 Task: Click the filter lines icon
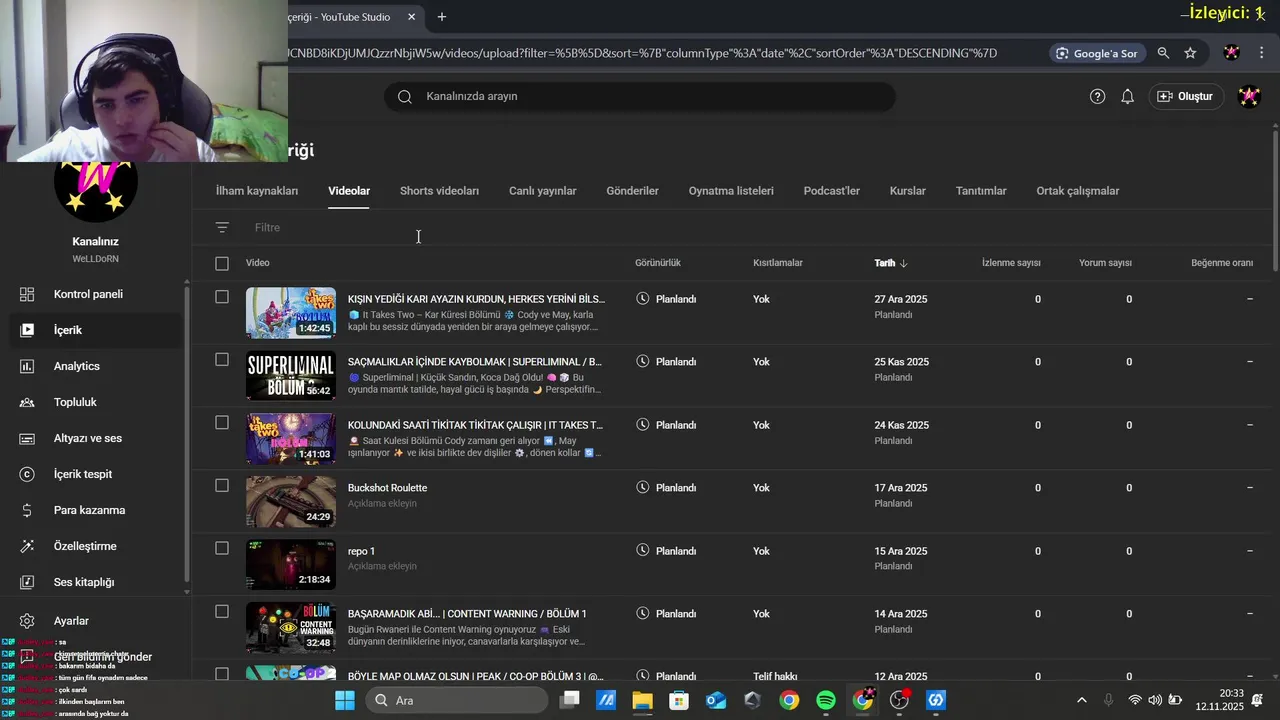(x=222, y=228)
